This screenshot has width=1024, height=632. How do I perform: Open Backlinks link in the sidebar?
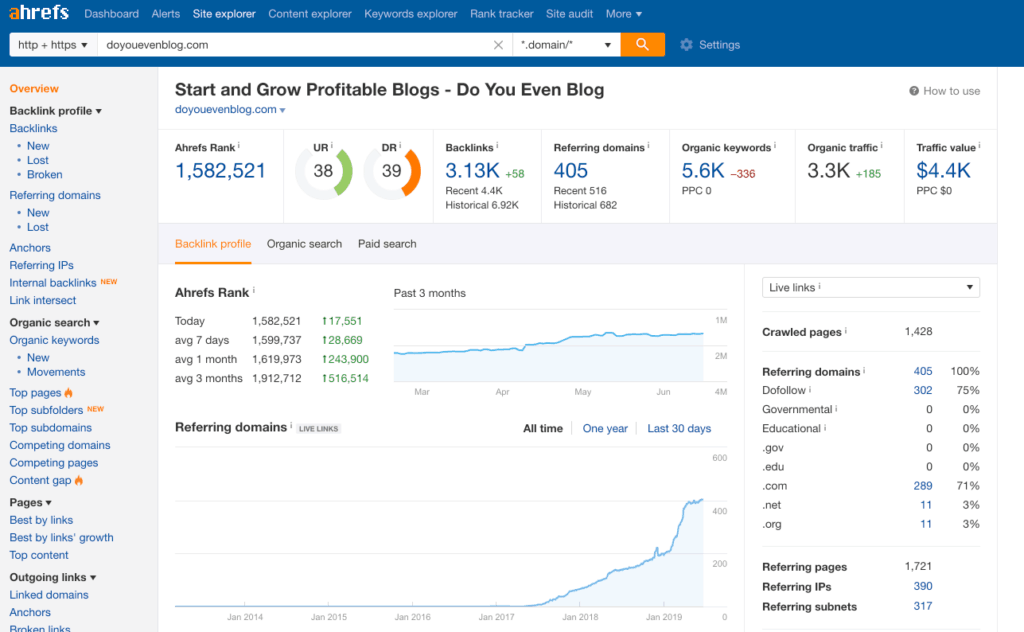(x=33, y=128)
